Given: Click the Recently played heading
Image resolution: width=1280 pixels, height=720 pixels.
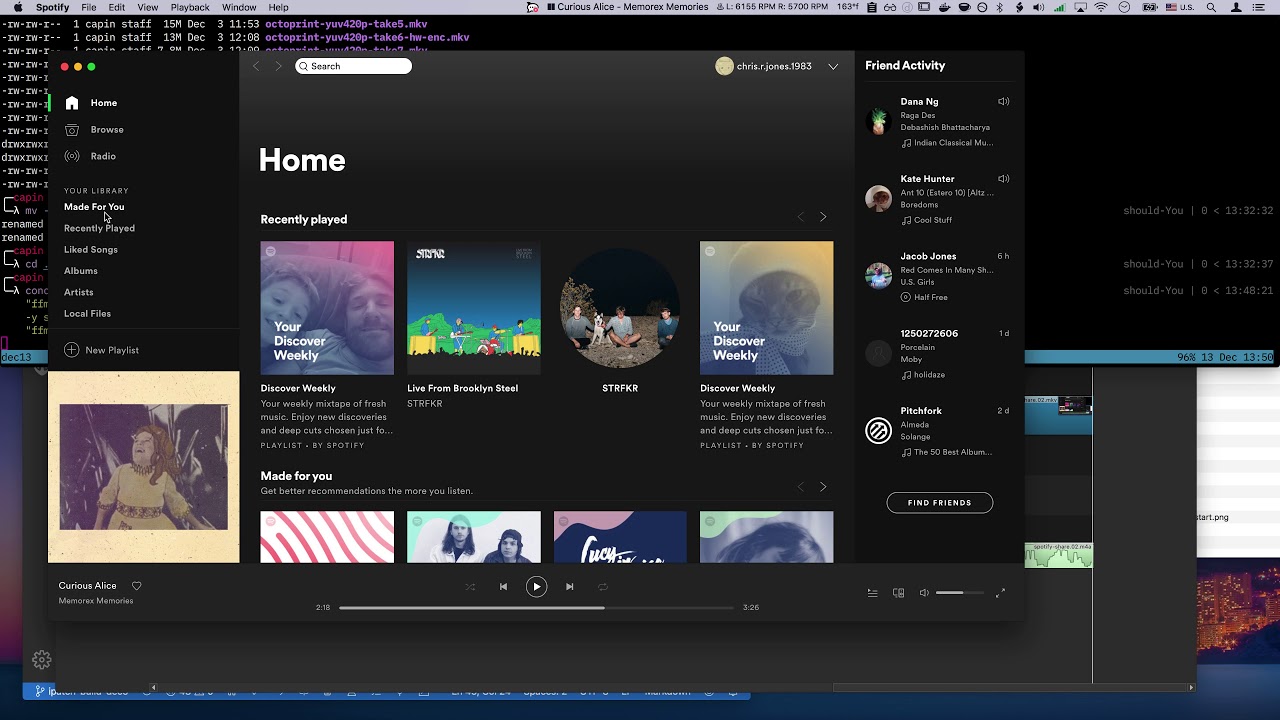Looking at the screenshot, I should pyautogui.click(x=304, y=220).
